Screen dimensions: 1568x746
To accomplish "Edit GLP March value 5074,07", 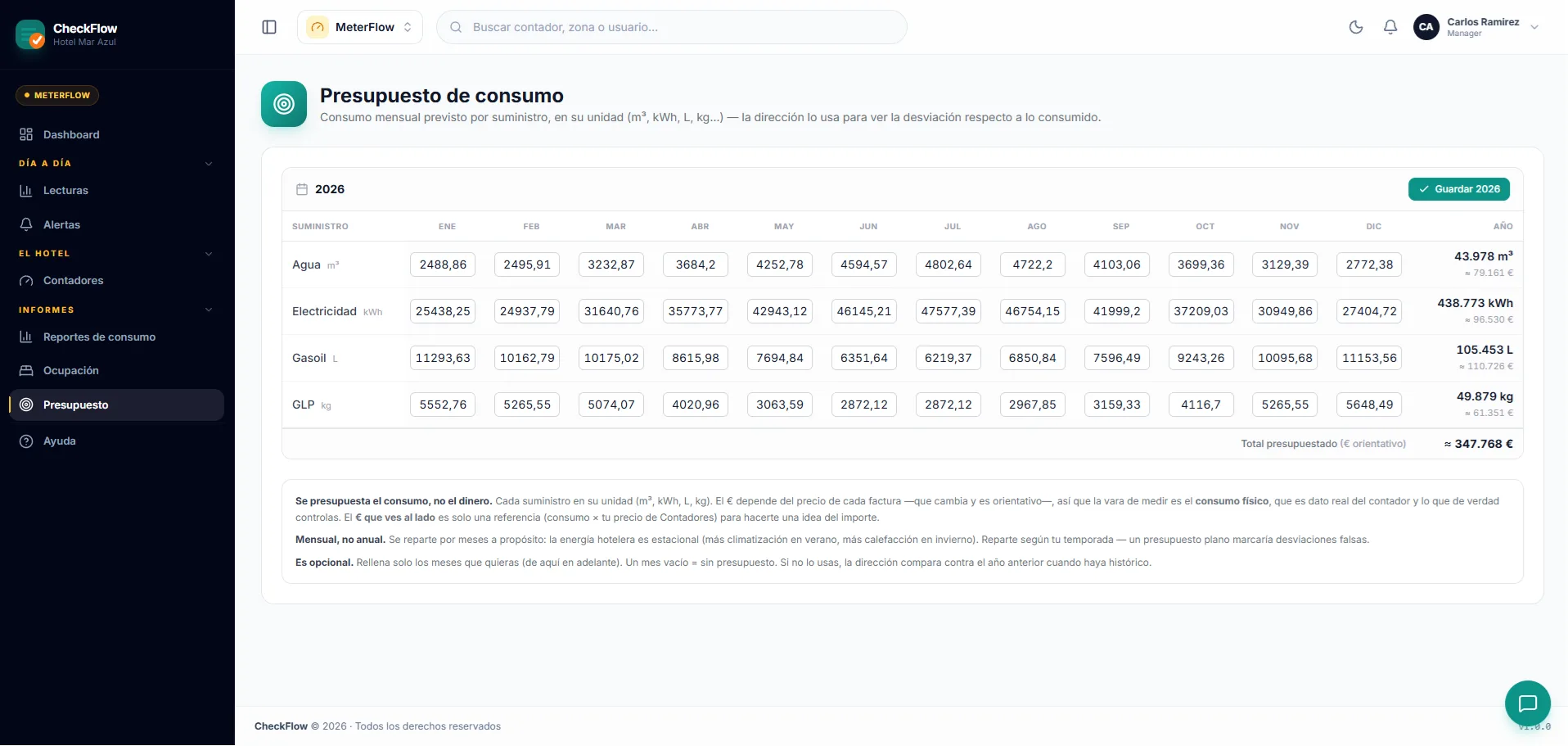I will point(611,405).
